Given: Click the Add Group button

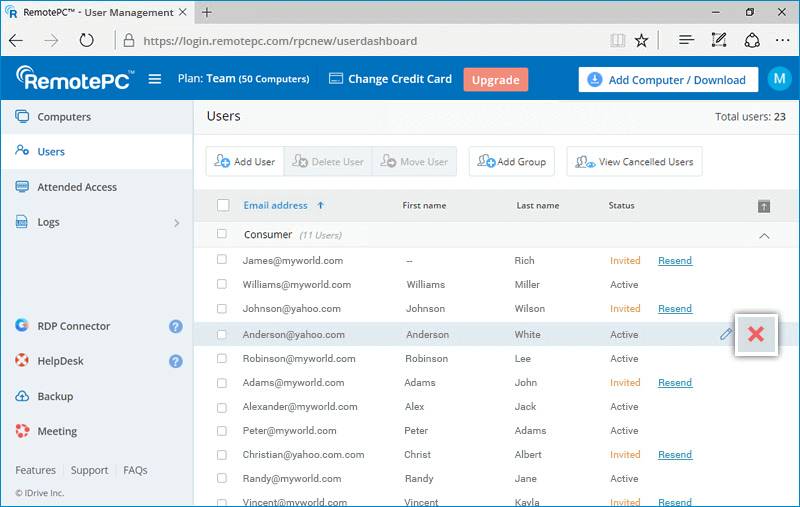Looking at the screenshot, I should pyautogui.click(x=512, y=162).
